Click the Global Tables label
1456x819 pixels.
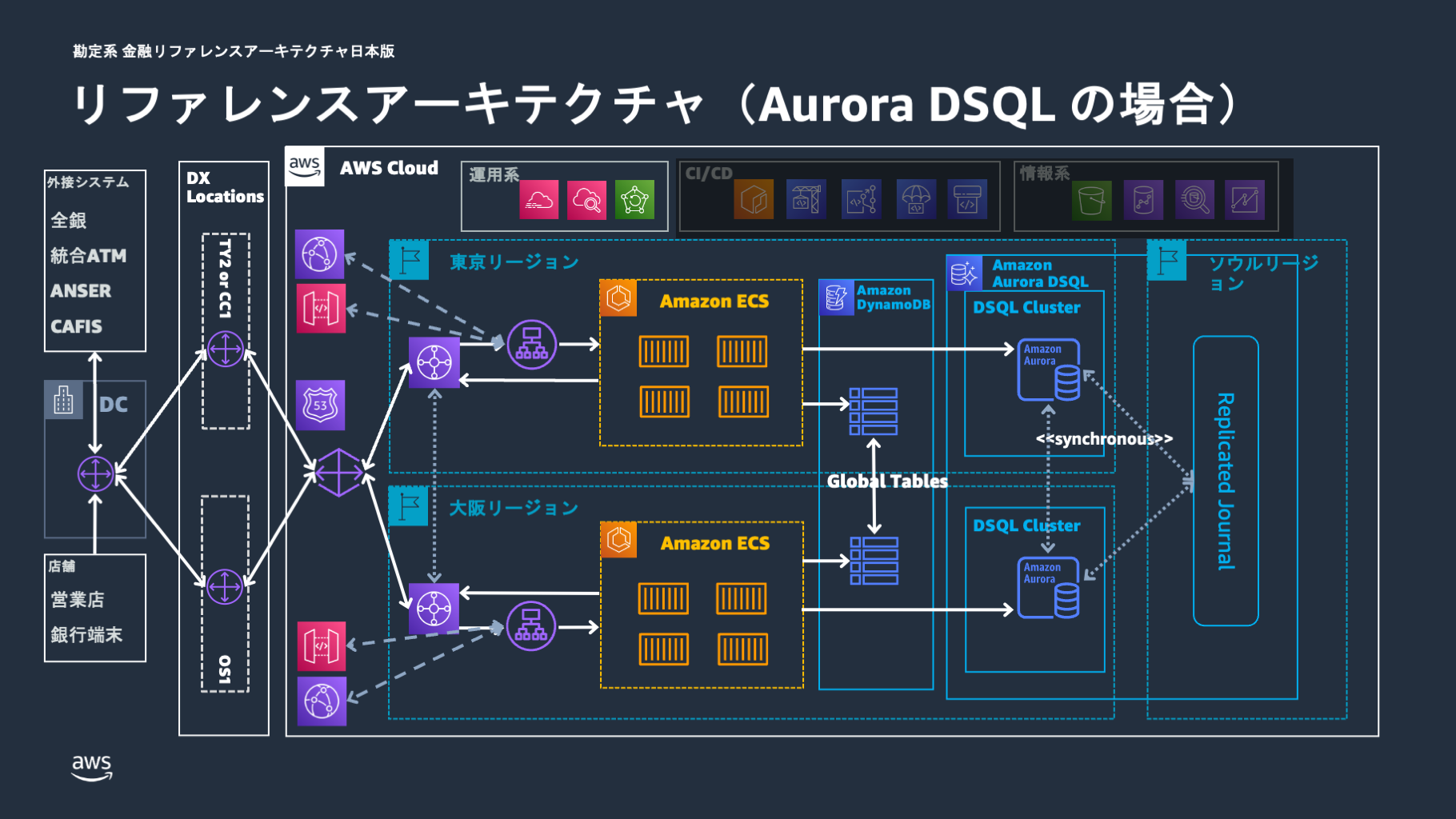[x=887, y=481]
